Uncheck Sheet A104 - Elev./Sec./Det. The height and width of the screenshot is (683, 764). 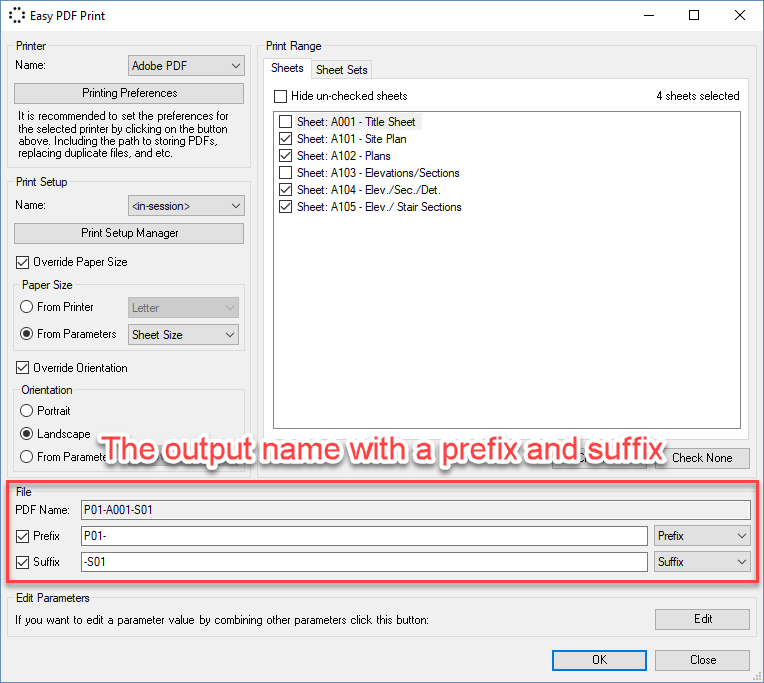pos(286,190)
